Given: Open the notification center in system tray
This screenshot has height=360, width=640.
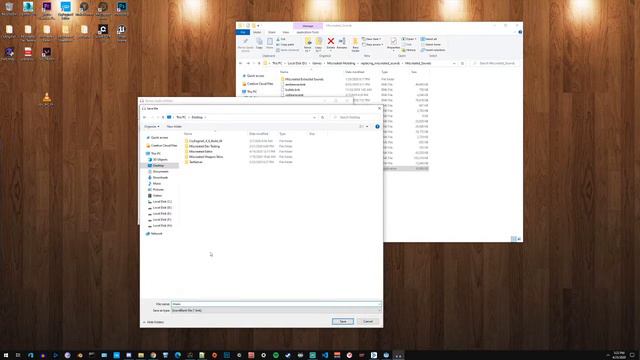Looking at the screenshot, I should point(633,356).
